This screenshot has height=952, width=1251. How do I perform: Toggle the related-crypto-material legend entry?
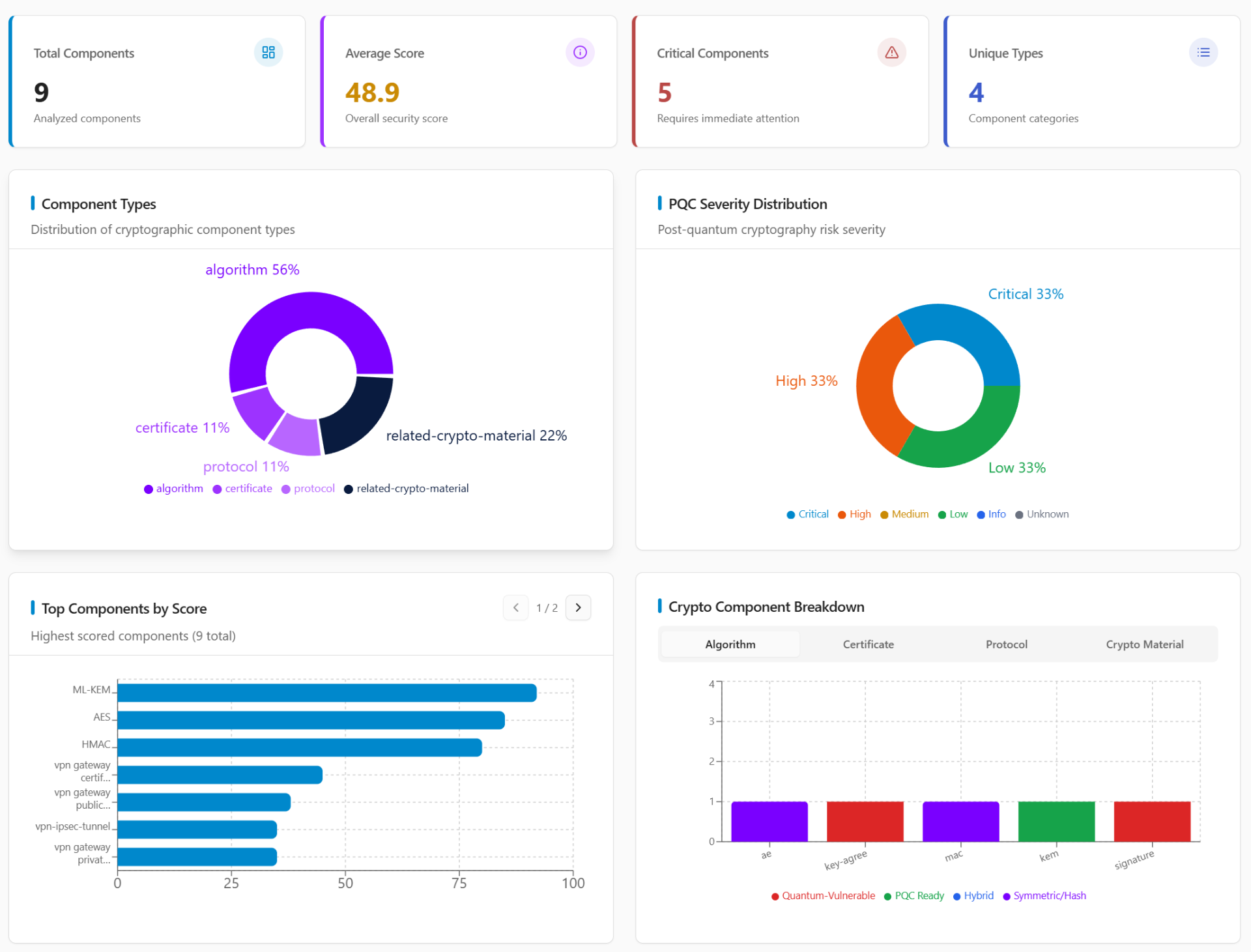407,489
